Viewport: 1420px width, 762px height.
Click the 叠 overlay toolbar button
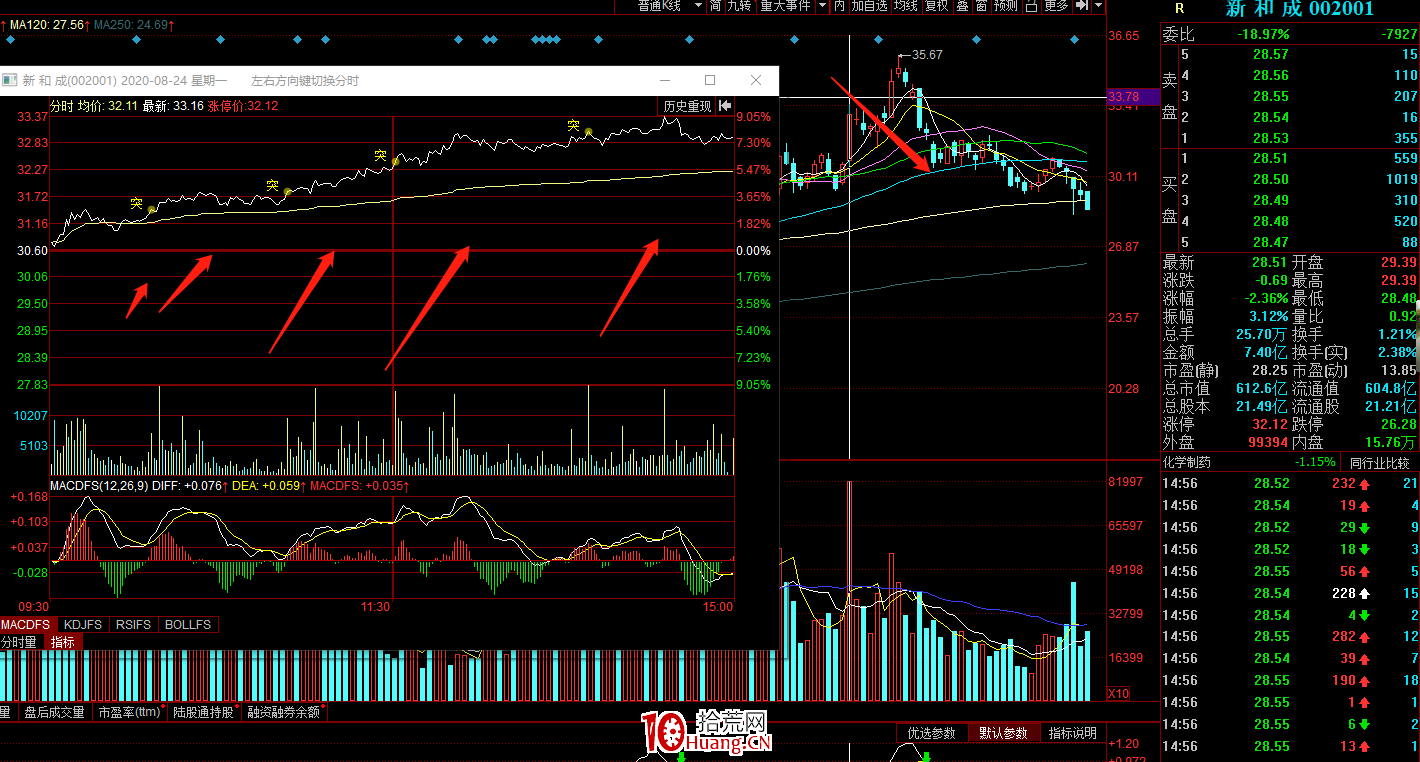point(962,6)
